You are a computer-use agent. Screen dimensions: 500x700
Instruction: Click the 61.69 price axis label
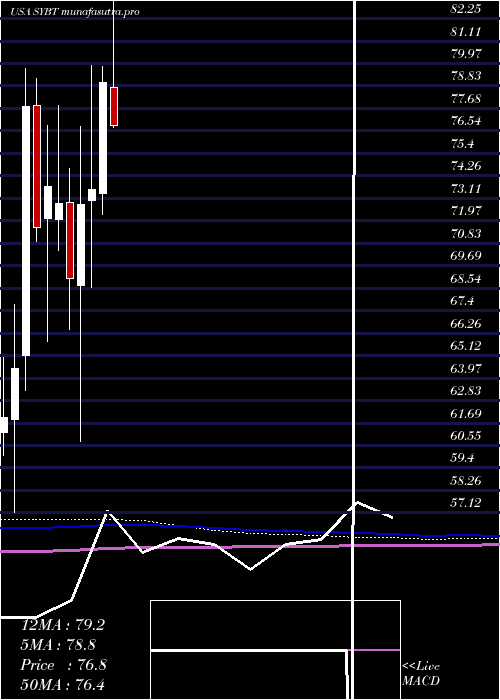click(x=466, y=413)
